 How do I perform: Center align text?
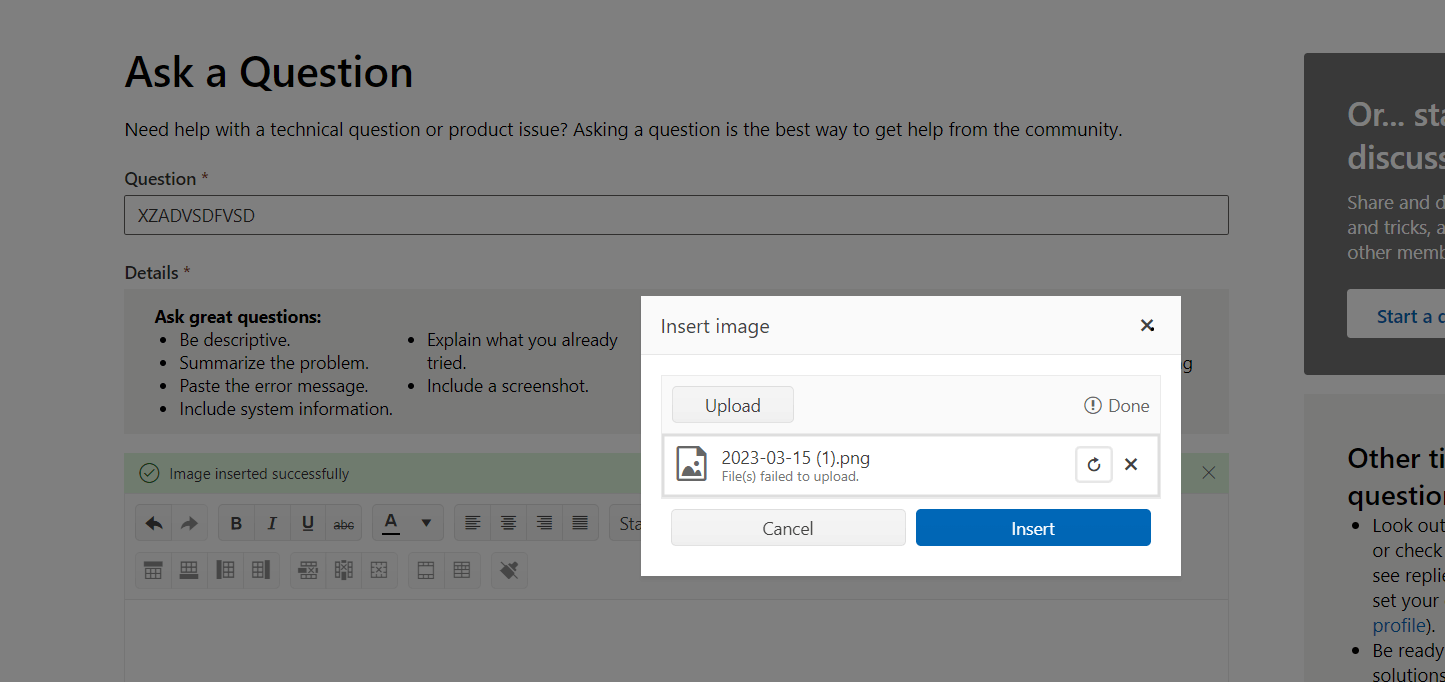point(509,523)
